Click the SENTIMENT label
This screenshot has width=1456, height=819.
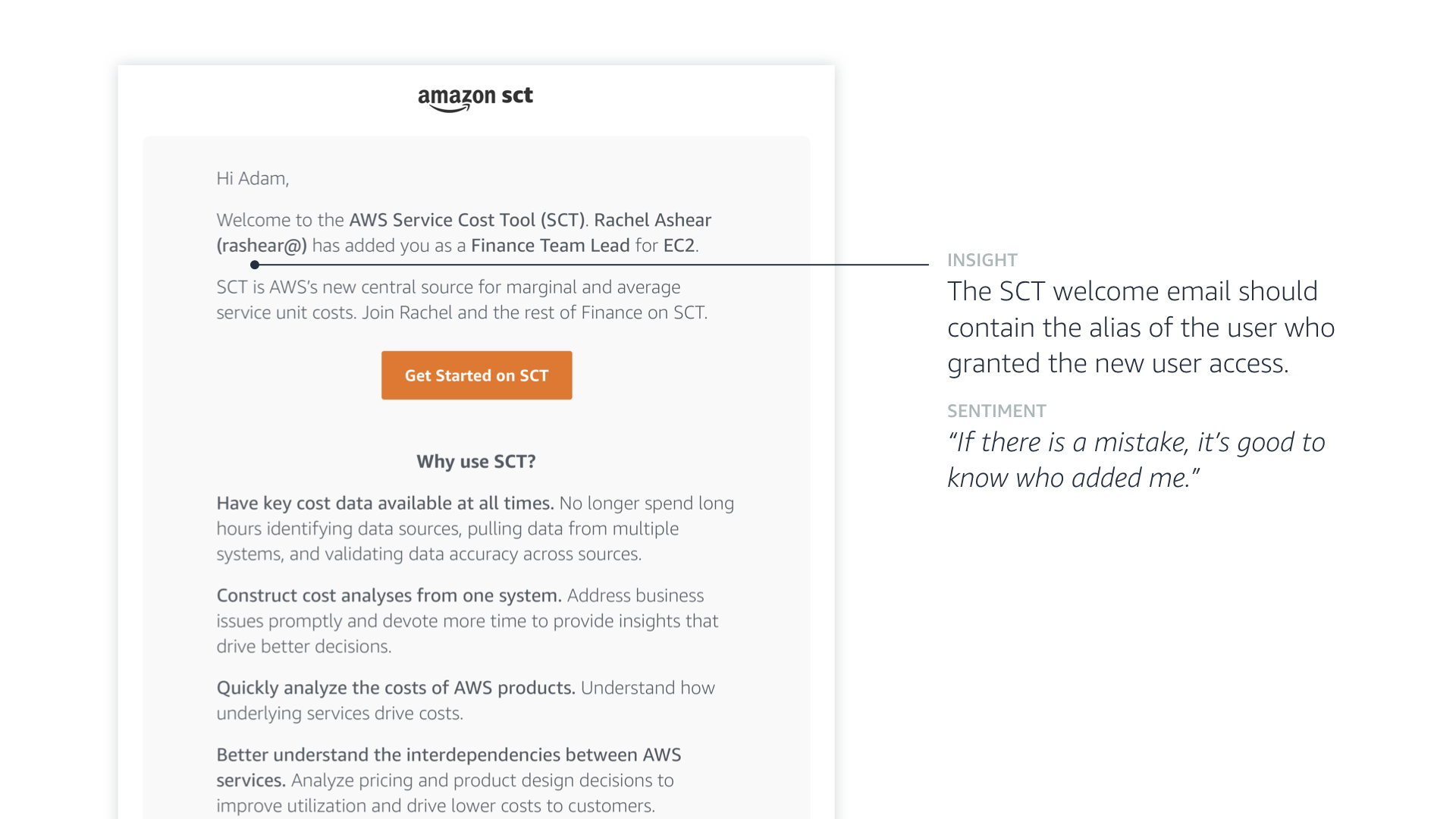(996, 411)
